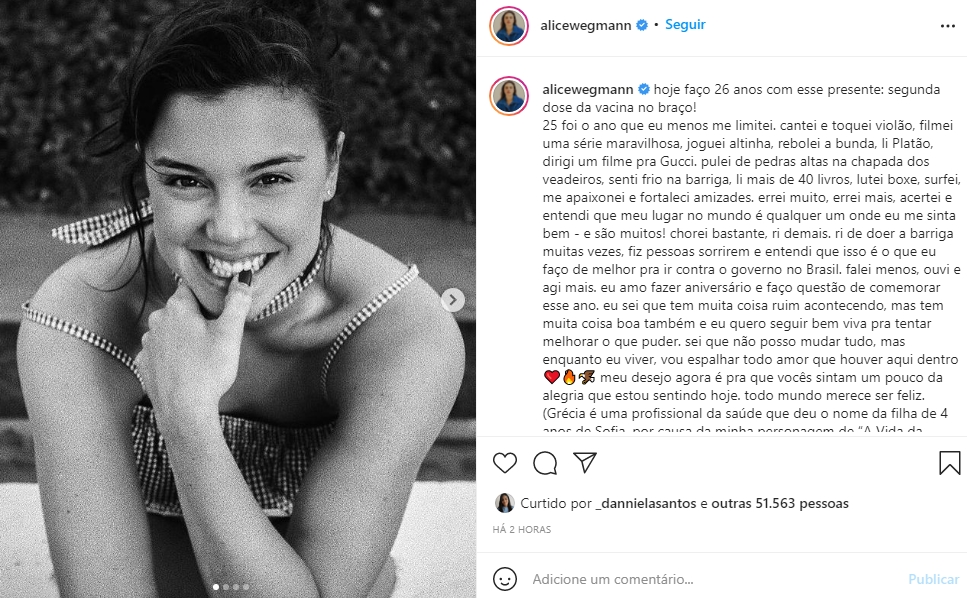
Task: Open more options three-dots menu
Action: pyautogui.click(x=948, y=25)
